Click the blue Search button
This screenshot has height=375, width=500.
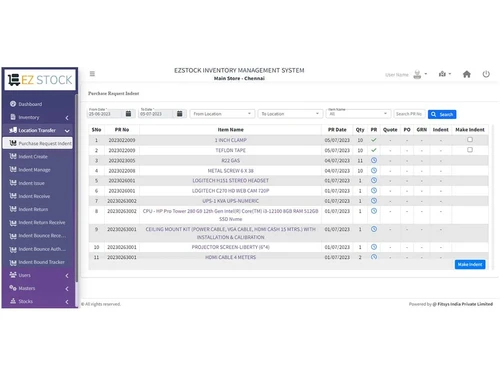442,114
